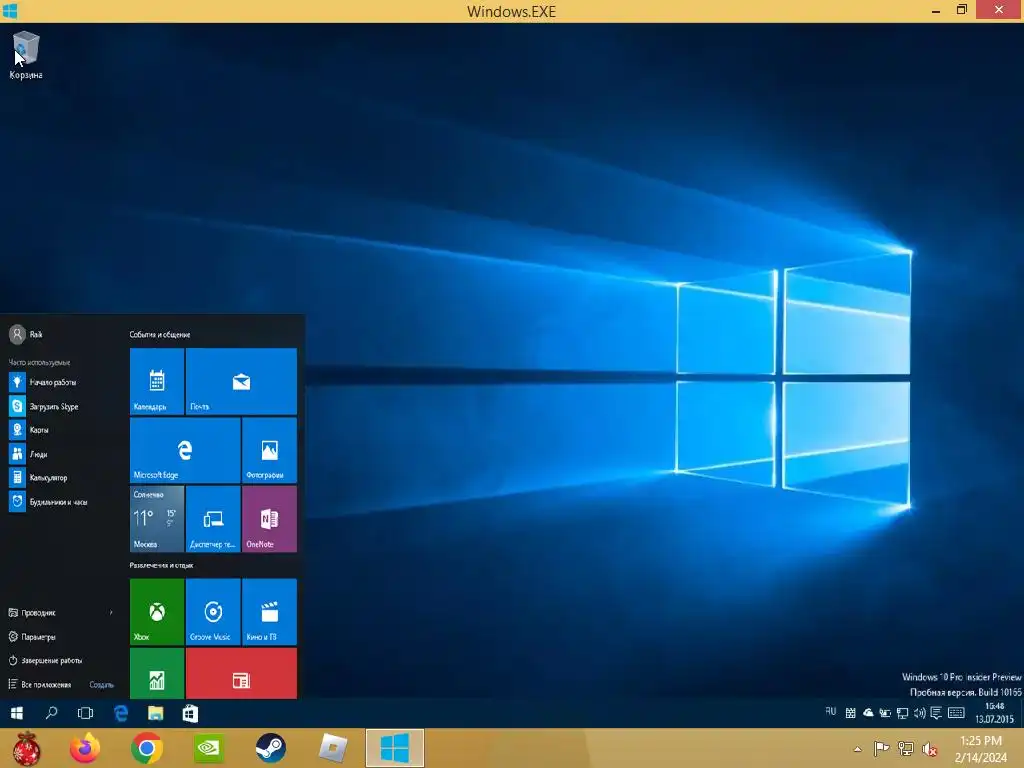Image resolution: width=1024 pixels, height=768 pixels.
Task: Open the touch keyboard tray icon
Action: tap(956, 713)
